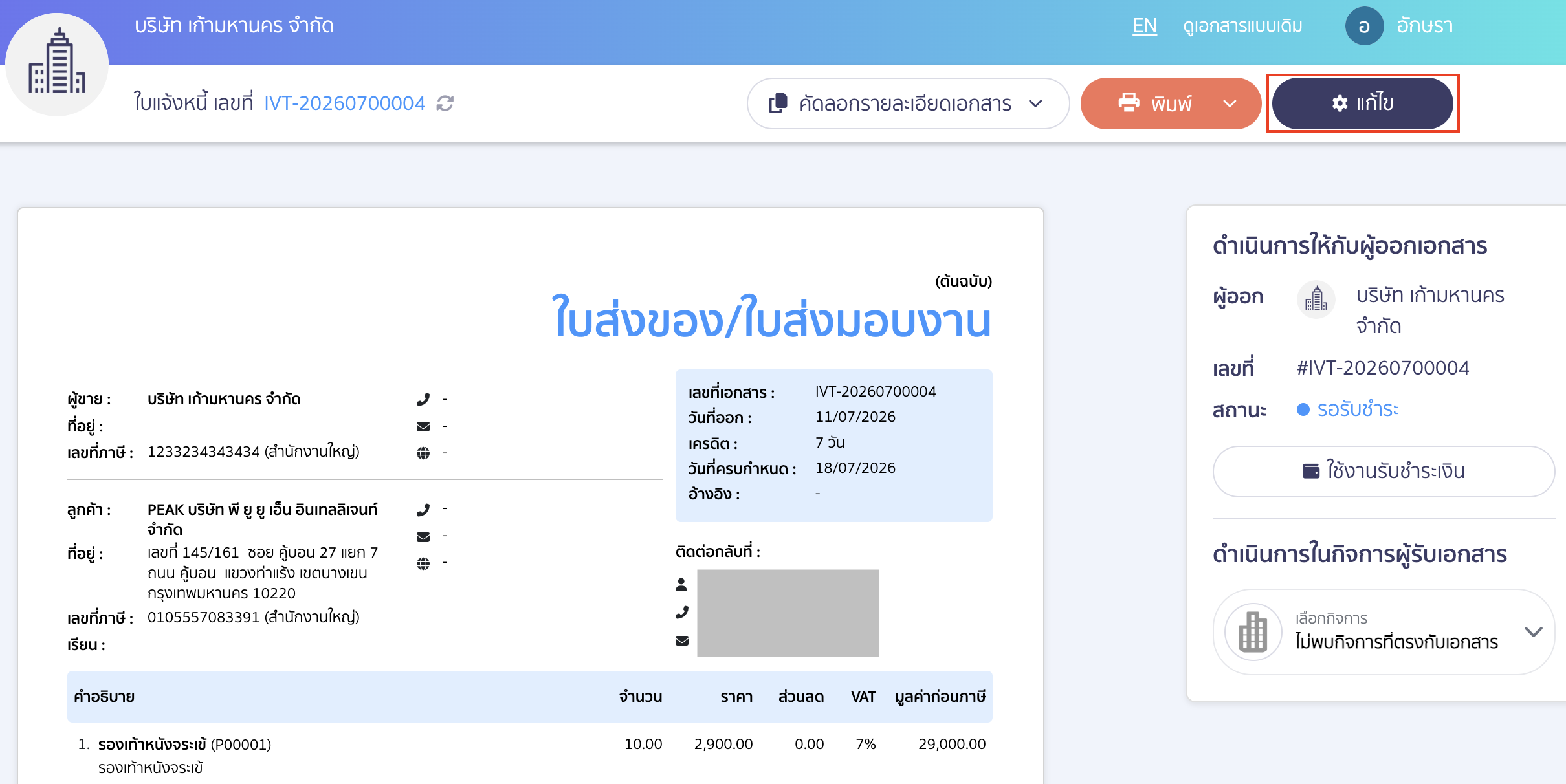Click the invoice number link IVT-20260700004
Screen dimensions: 1566x784
tap(344, 103)
